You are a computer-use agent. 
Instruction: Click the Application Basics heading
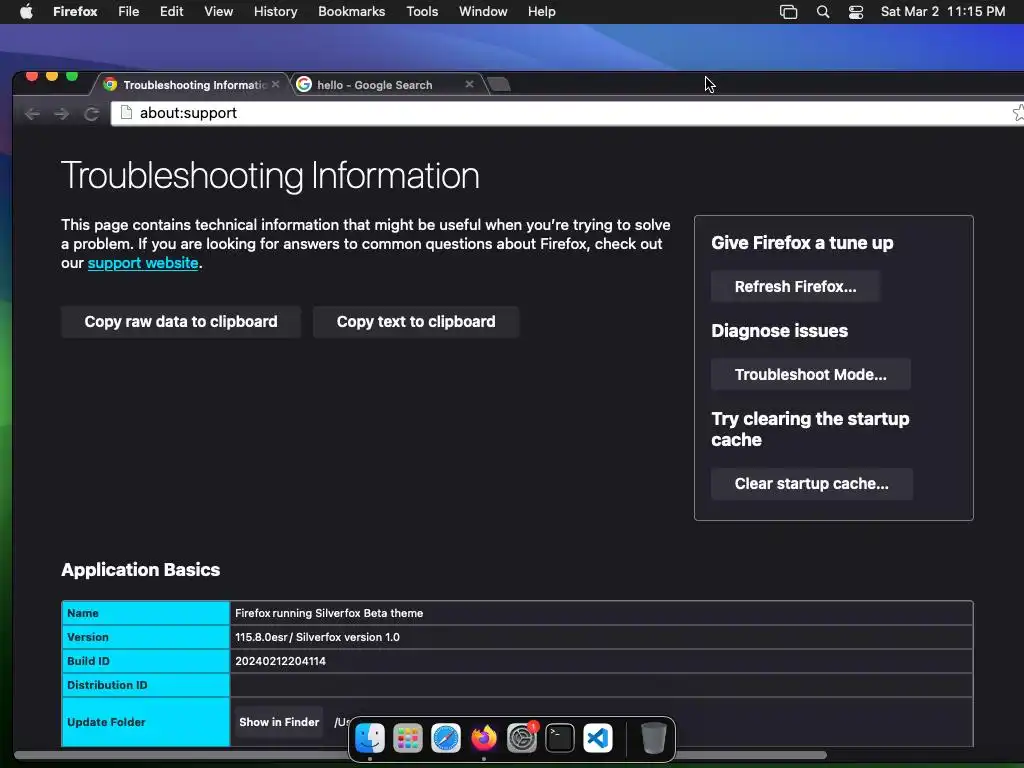140,570
